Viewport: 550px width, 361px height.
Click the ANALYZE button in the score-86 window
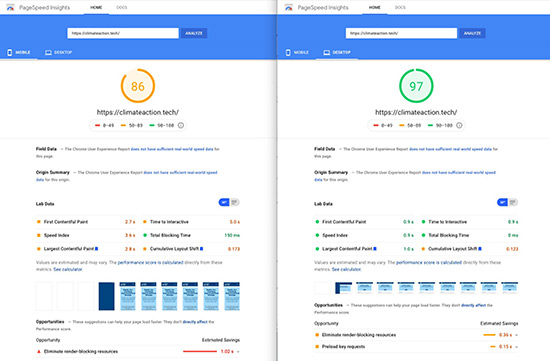(194, 33)
